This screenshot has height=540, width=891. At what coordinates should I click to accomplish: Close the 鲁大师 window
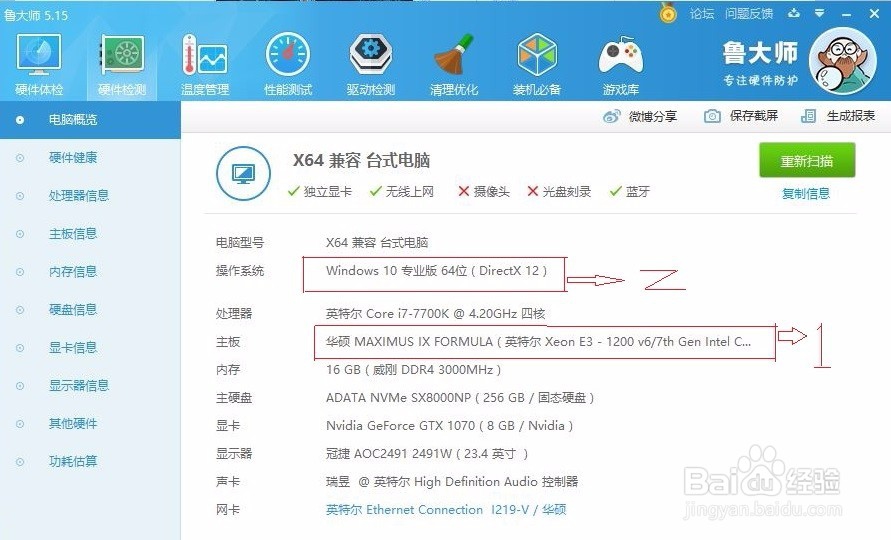pyautogui.click(x=875, y=14)
